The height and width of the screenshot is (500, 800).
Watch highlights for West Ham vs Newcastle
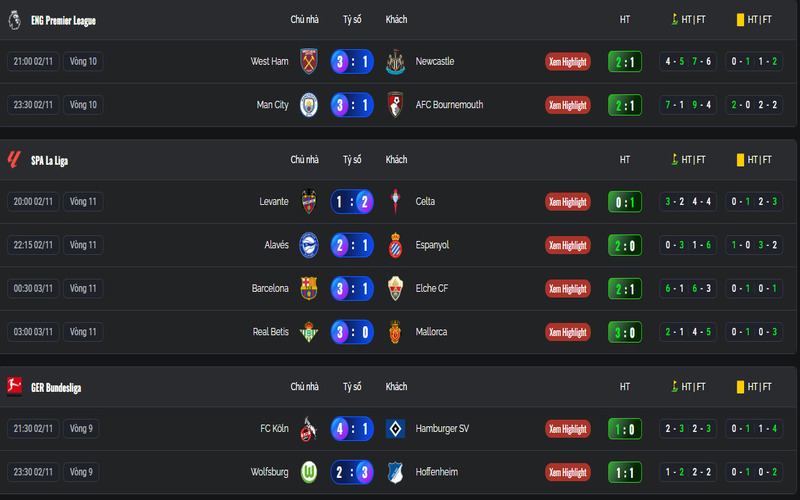click(567, 61)
